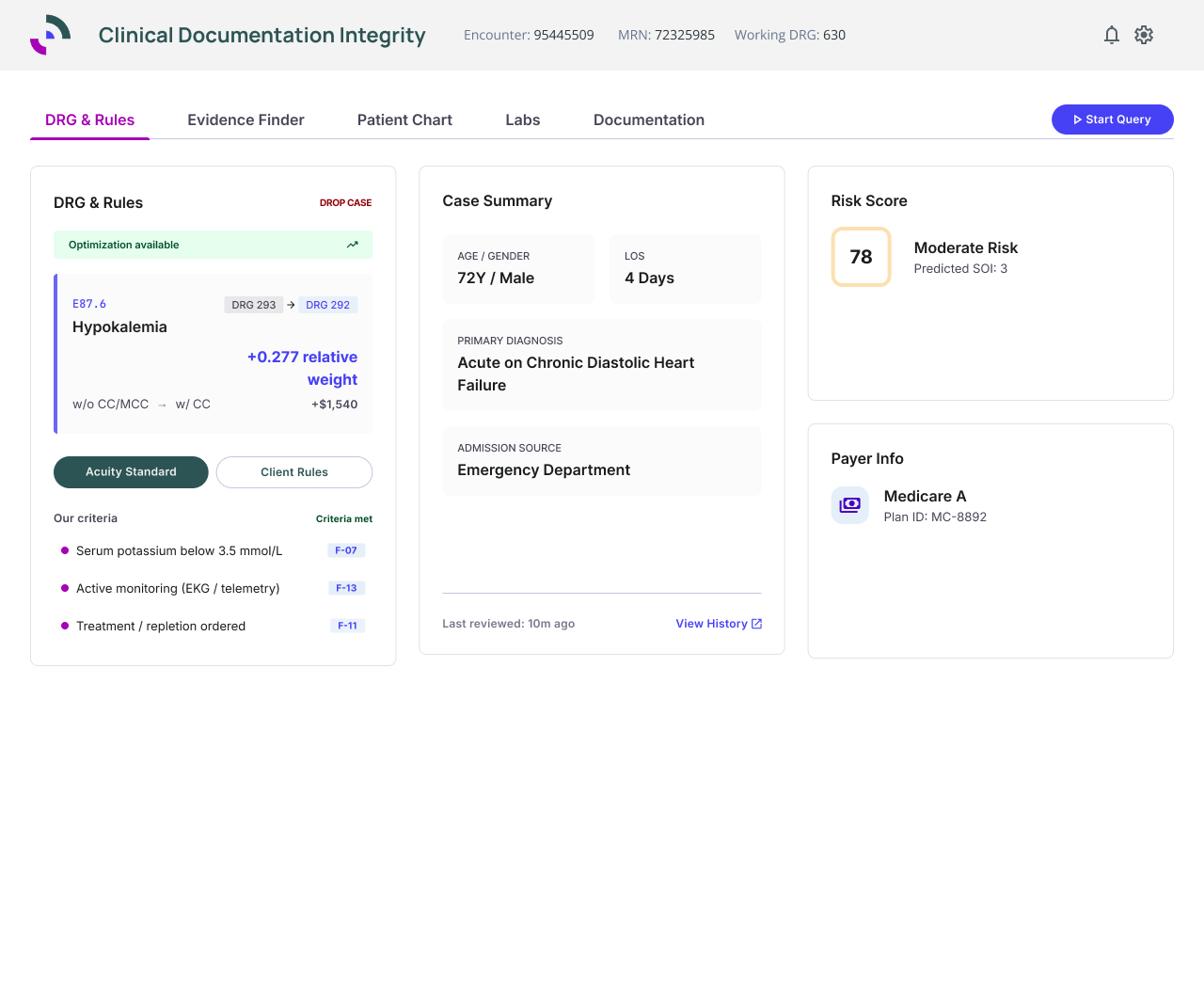Screen dimensions: 1204x986
Task: Click the w/ CC label
Action: tap(193, 405)
